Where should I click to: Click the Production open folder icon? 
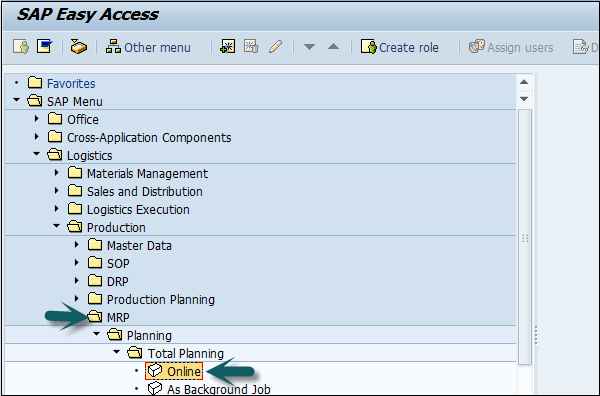[x=75, y=227]
